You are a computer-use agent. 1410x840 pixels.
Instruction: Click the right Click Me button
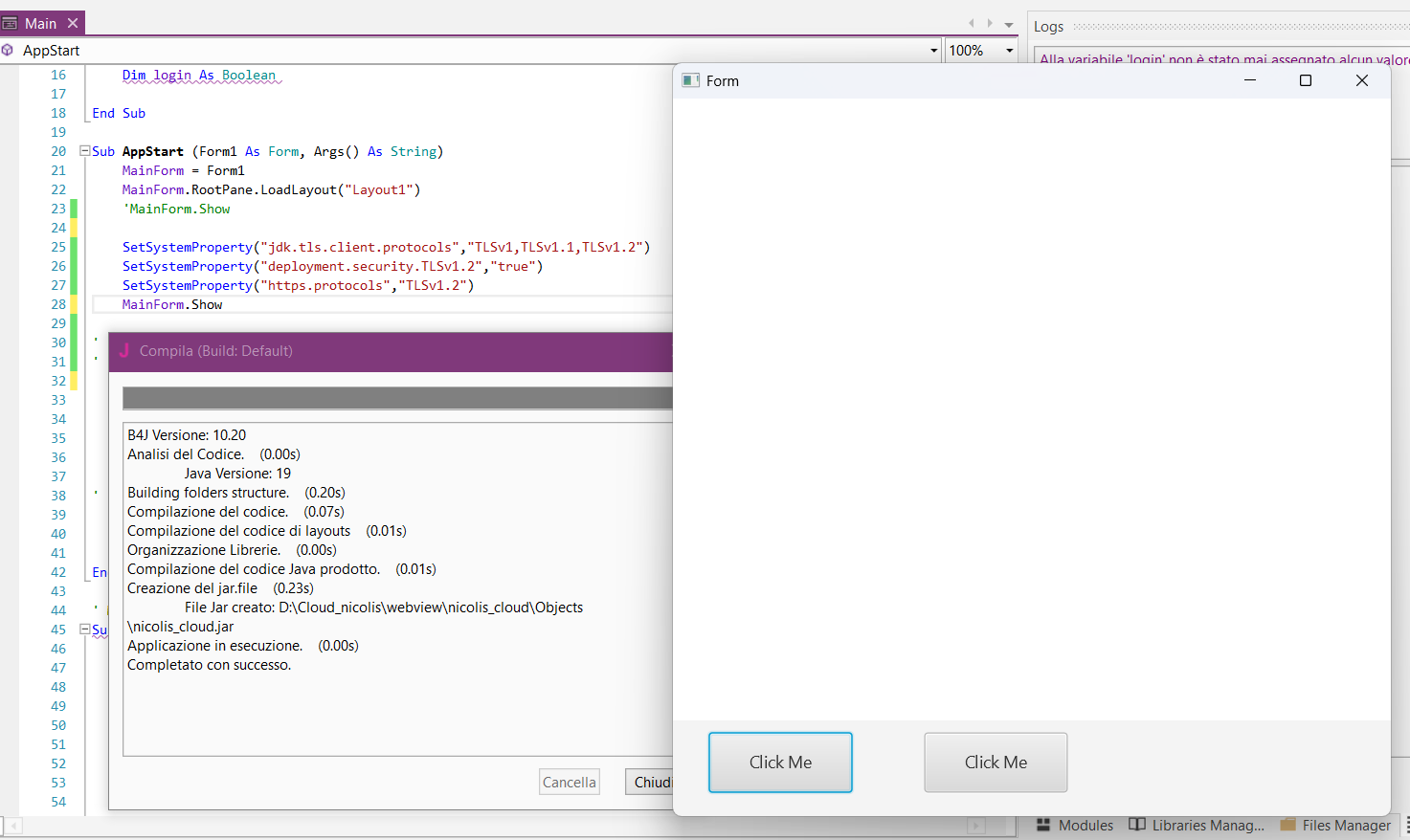(996, 763)
